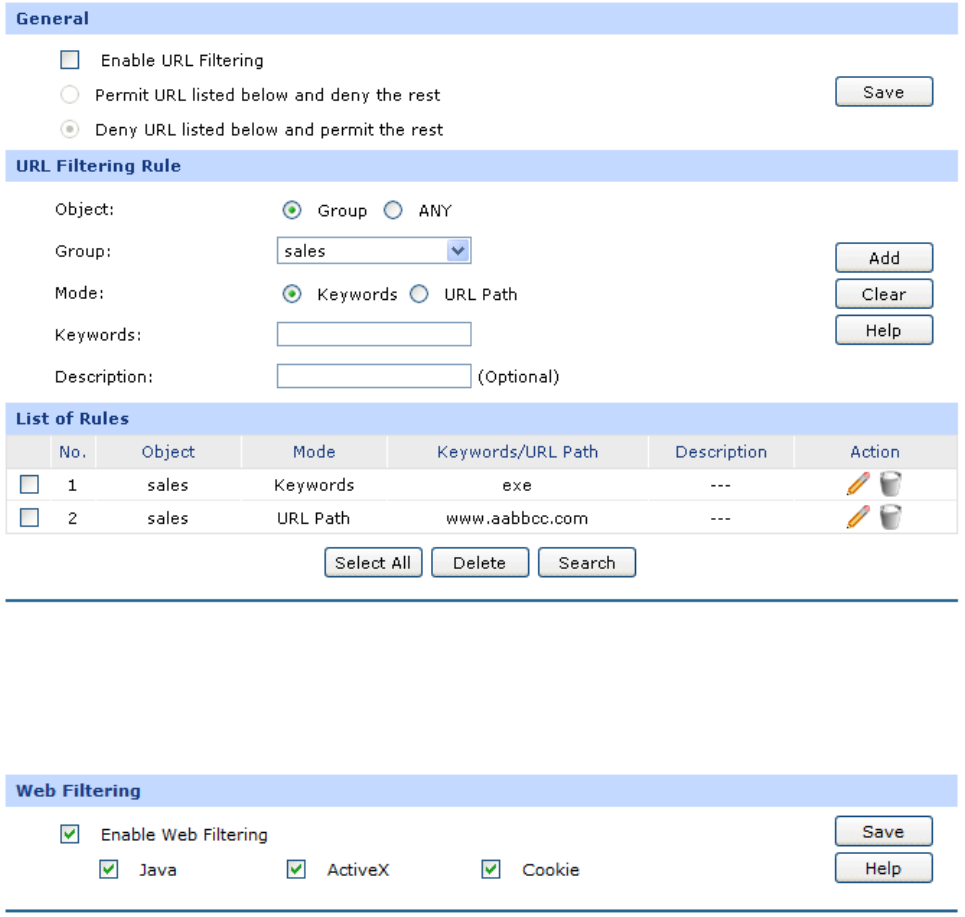Click the Description column header

(721, 452)
